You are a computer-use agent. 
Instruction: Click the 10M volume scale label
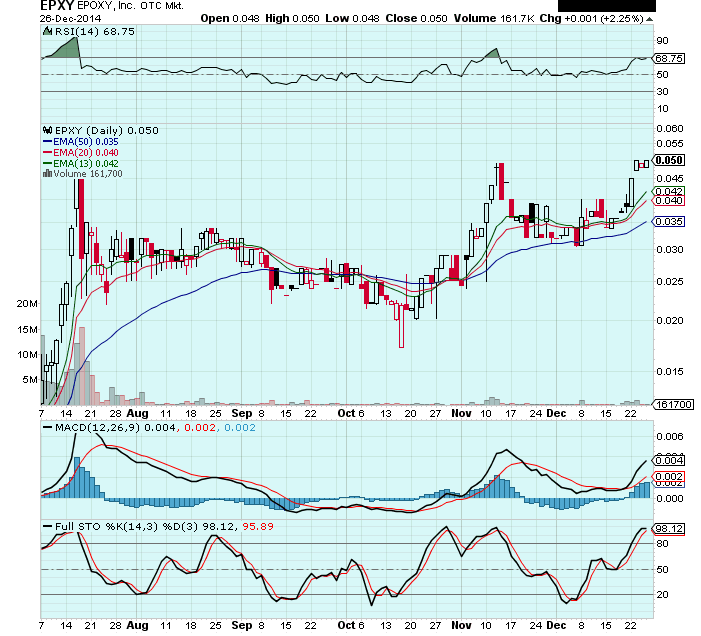coord(27,355)
